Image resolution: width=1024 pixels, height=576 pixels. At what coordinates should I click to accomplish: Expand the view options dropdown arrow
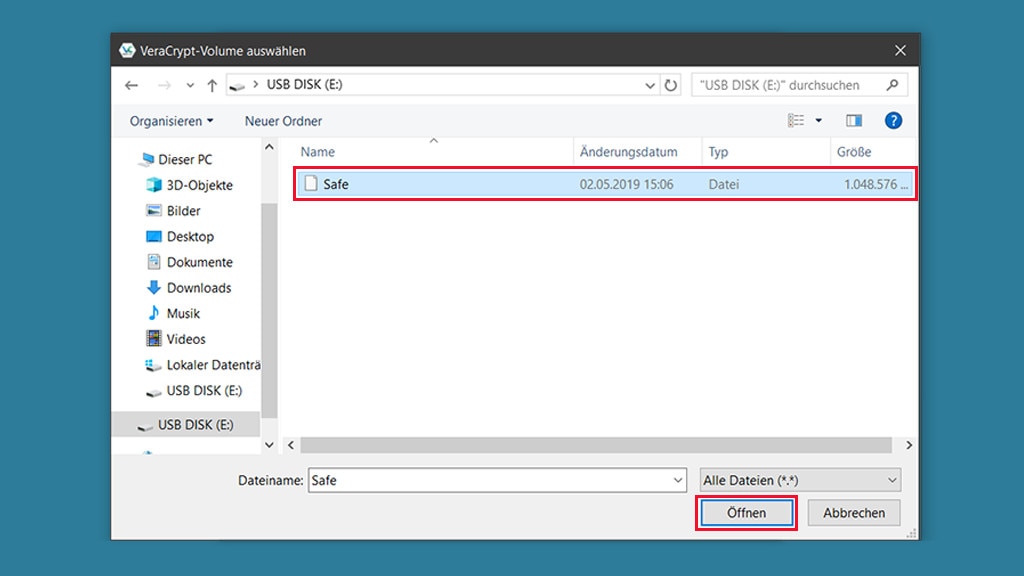(x=819, y=121)
